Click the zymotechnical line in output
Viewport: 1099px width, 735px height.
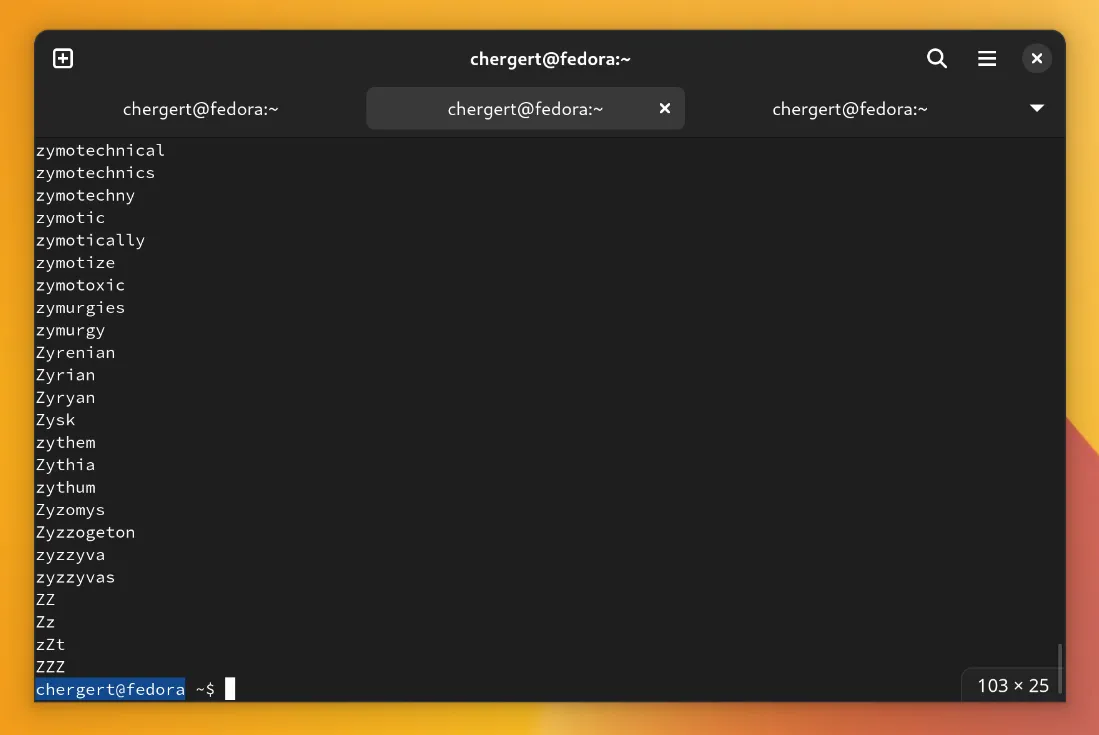coord(100,150)
